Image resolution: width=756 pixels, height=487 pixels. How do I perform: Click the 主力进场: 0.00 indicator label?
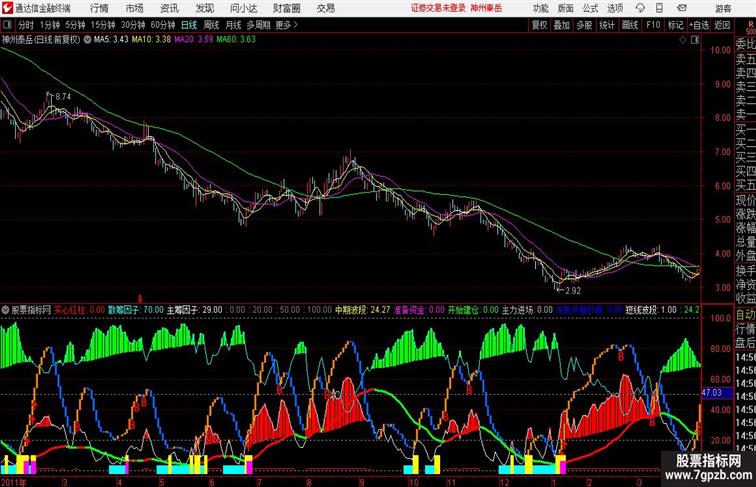[x=527, y=310]
